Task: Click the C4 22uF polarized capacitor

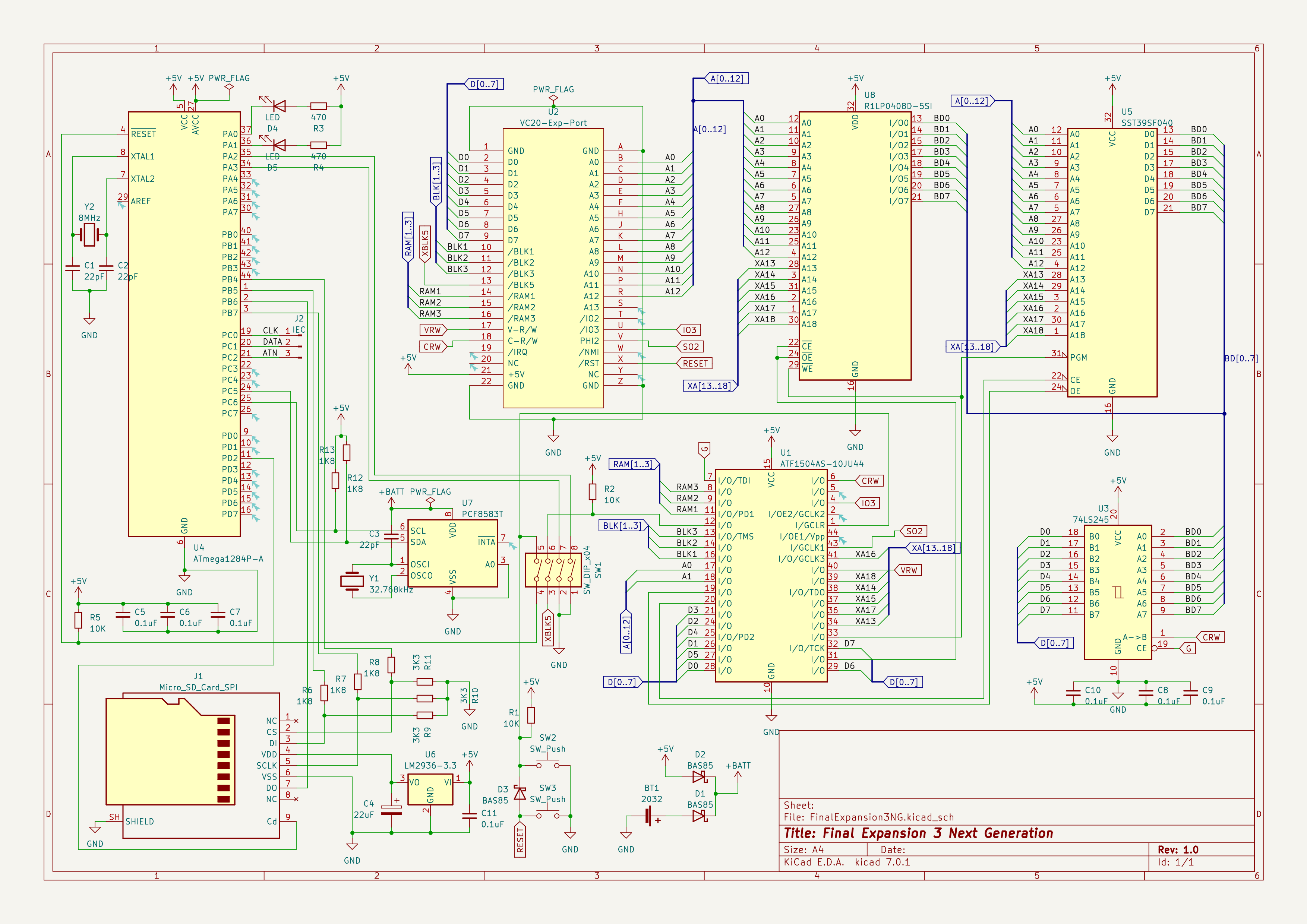Action: point(391,810)
